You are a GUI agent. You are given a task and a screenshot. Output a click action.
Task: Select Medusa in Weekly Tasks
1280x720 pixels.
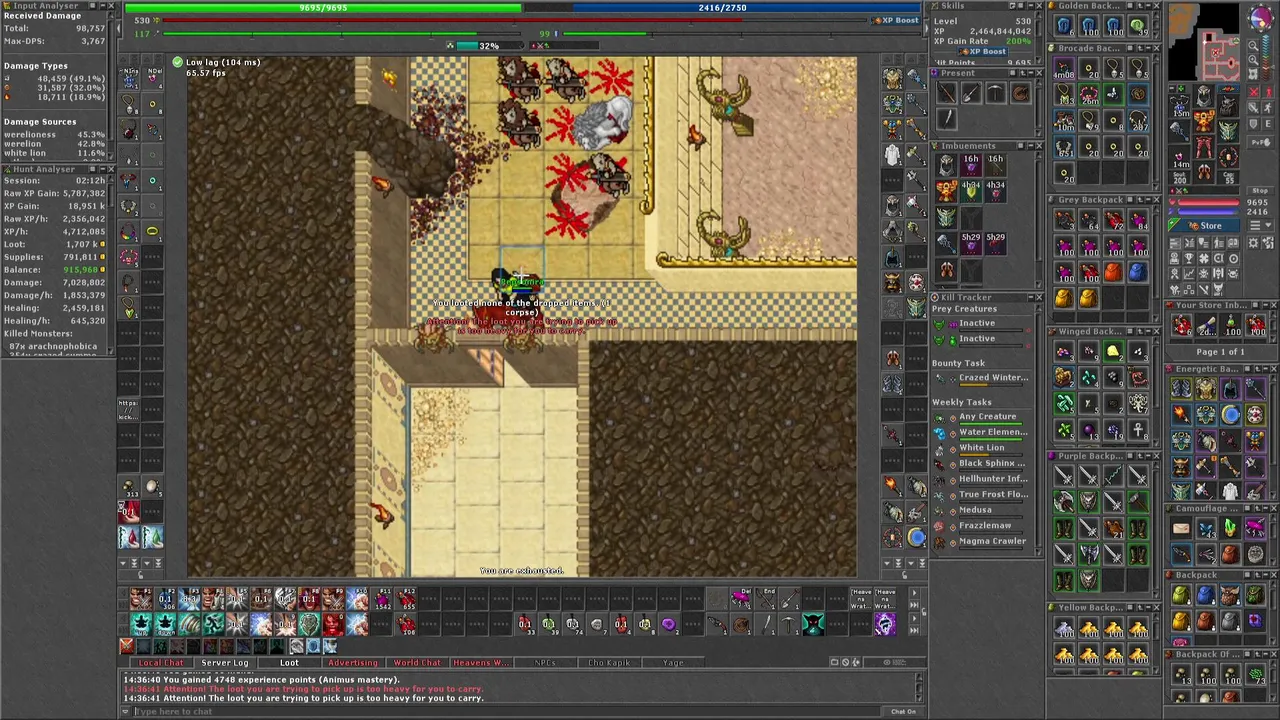tap(976, 510)
